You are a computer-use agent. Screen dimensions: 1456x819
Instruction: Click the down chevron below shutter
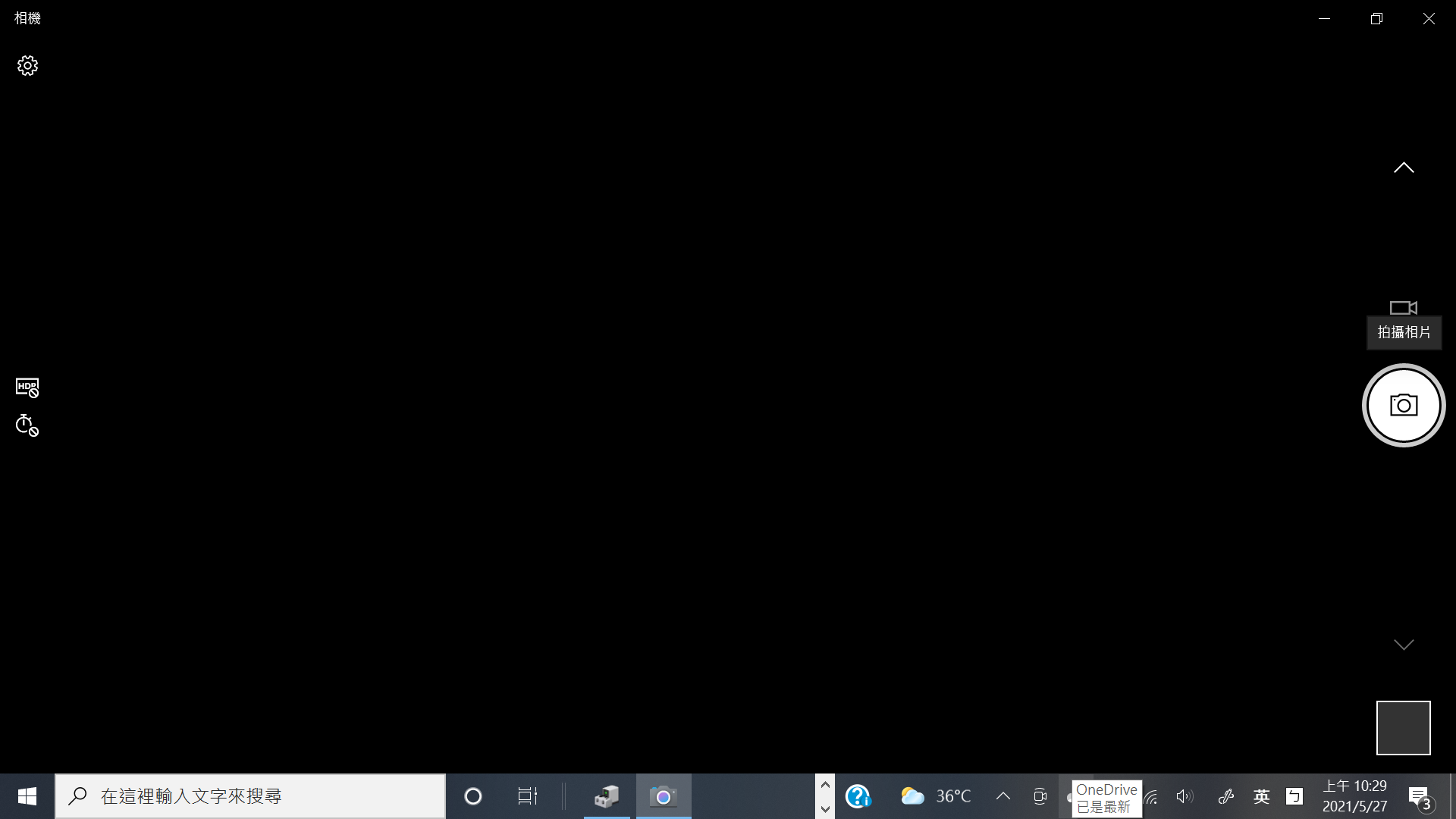point(1404,645)
